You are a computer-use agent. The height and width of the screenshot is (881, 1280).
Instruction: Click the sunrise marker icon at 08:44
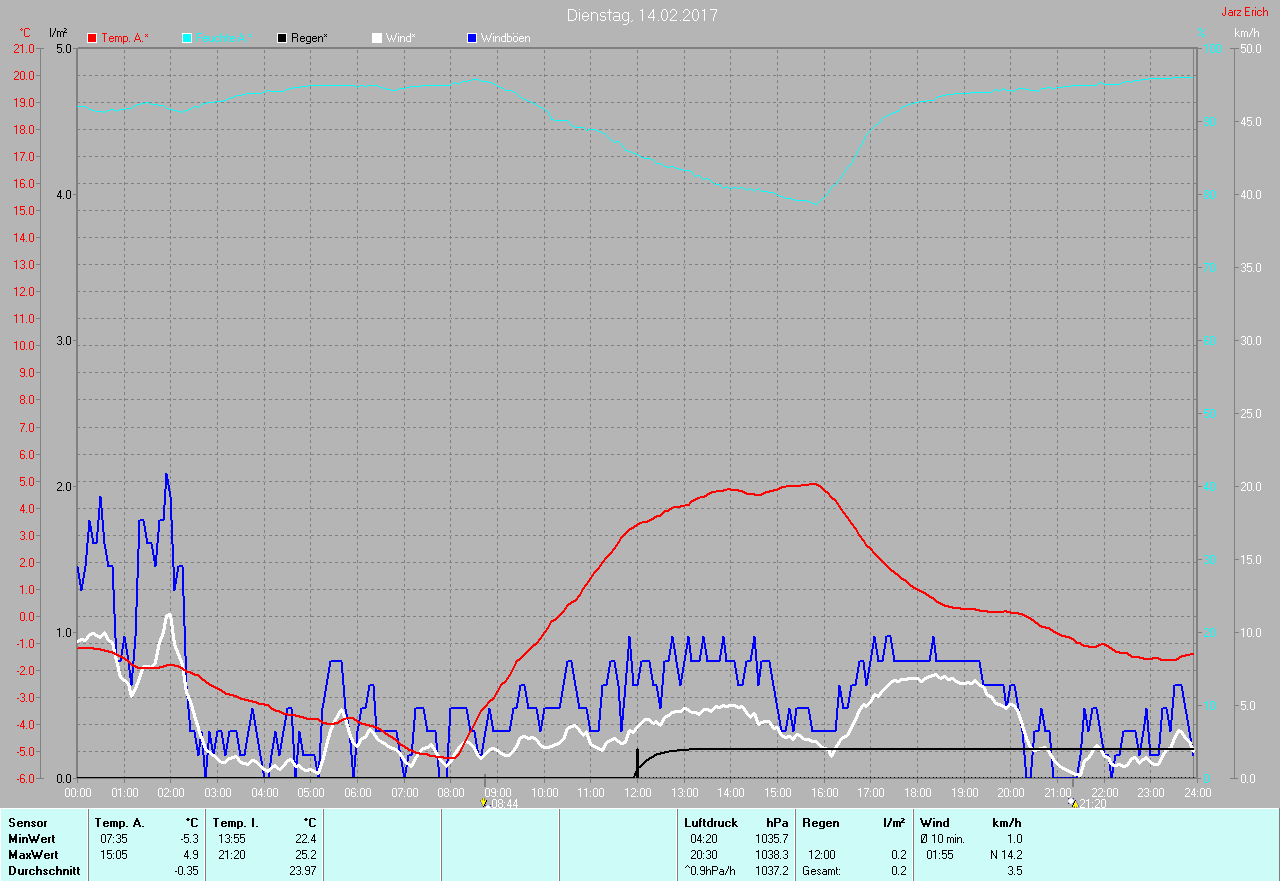pyautogui.click(x=484, y=802)
